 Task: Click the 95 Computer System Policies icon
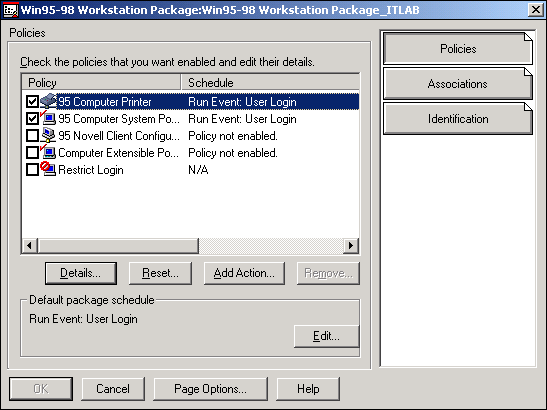click(x=48, y=118)
